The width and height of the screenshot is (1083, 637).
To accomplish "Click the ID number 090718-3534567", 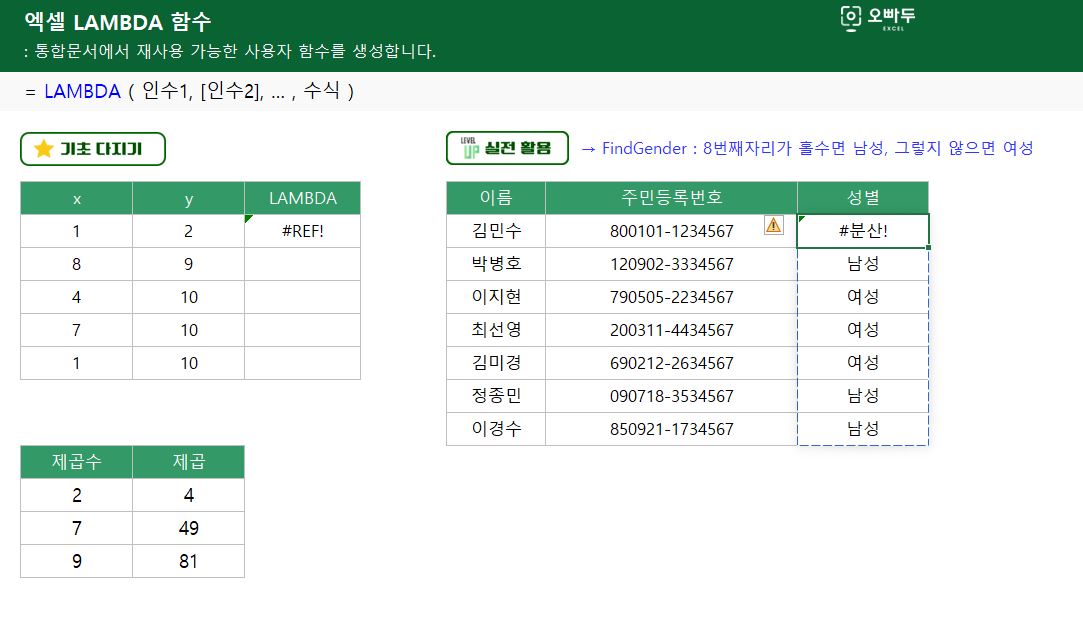I will click(x=671, y=396).
